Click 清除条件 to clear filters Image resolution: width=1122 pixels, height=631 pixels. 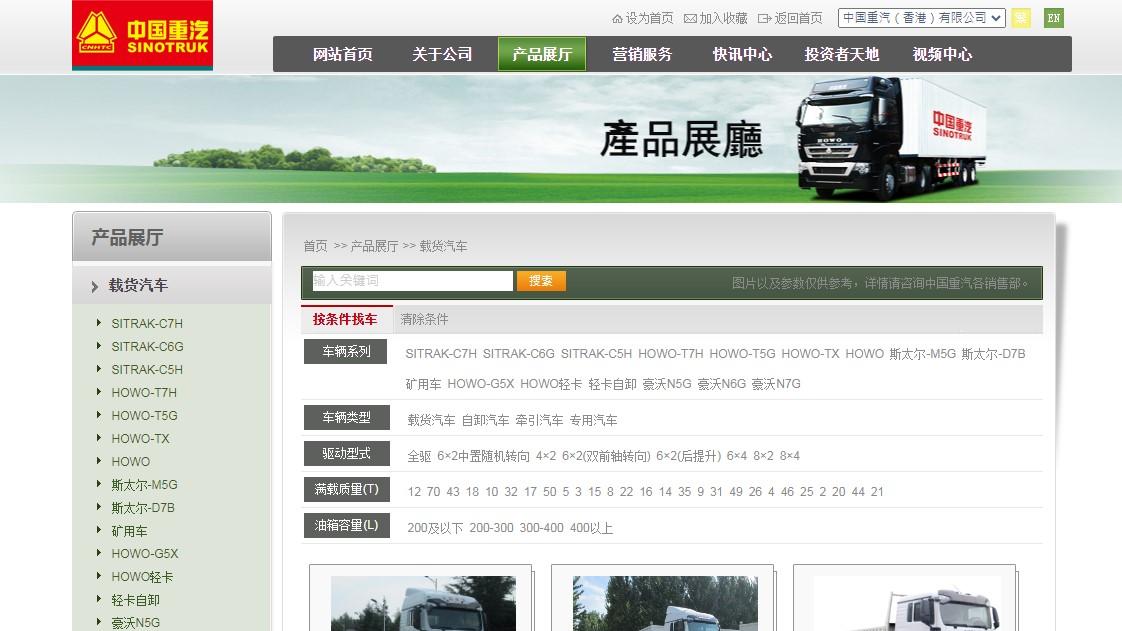(424, 320)
